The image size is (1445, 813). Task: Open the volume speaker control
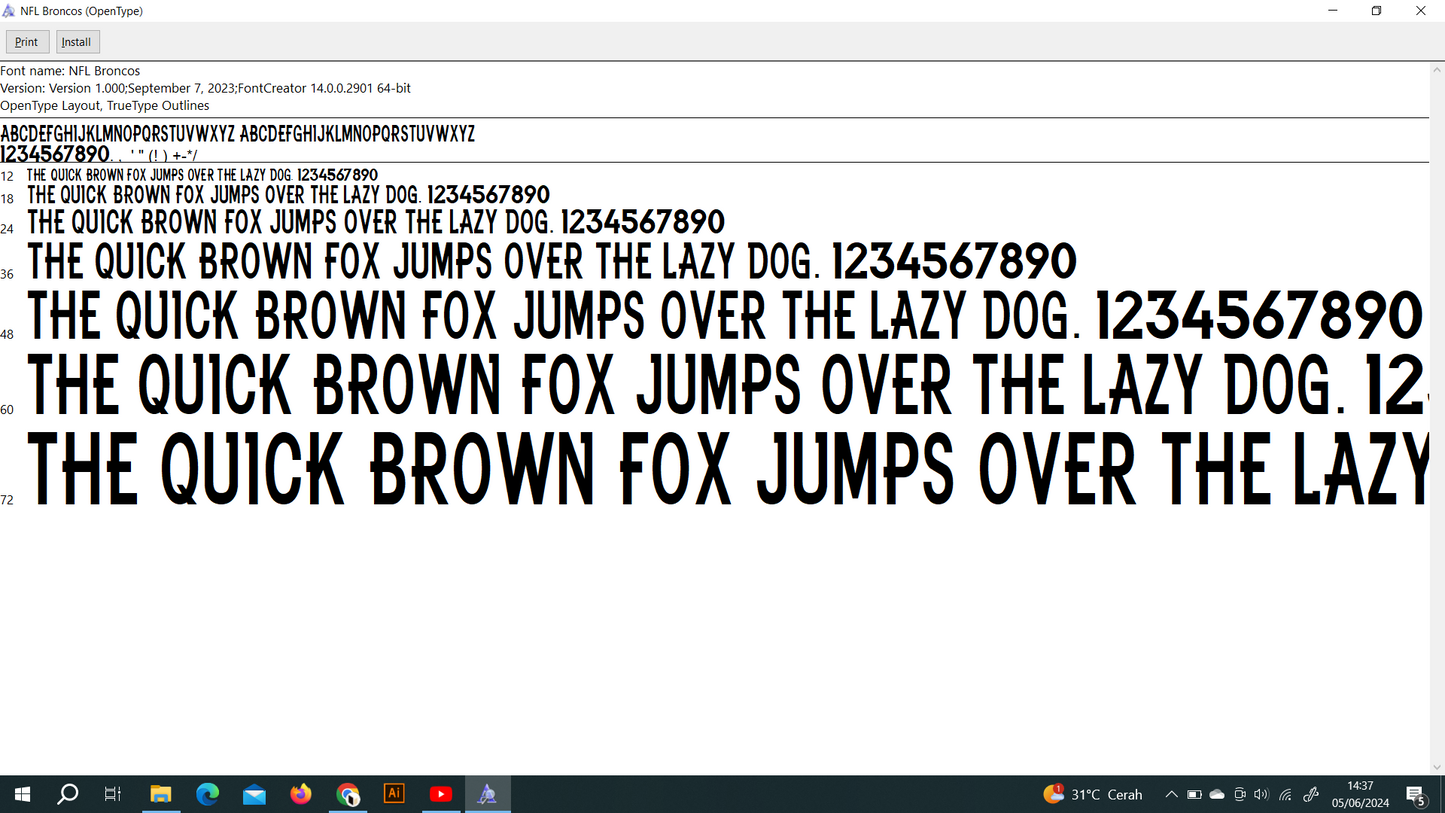click(1261, 794)
